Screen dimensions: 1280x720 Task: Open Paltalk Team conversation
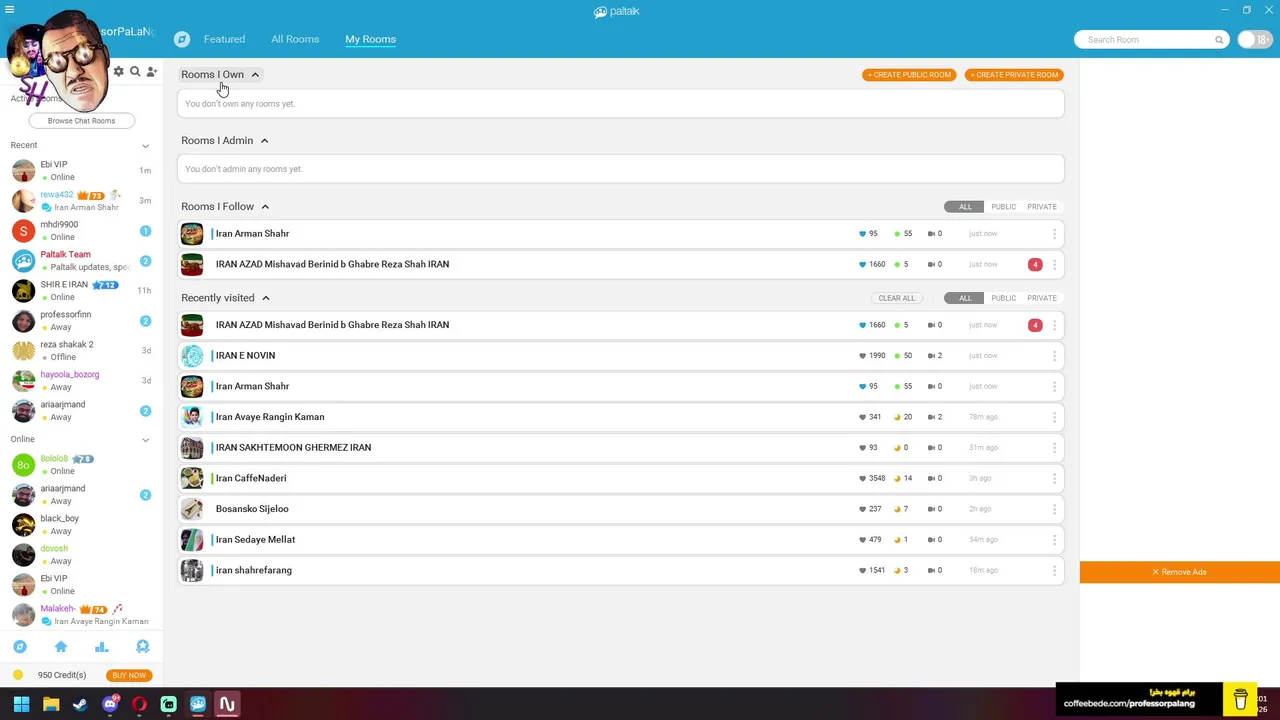pos(81,261)
